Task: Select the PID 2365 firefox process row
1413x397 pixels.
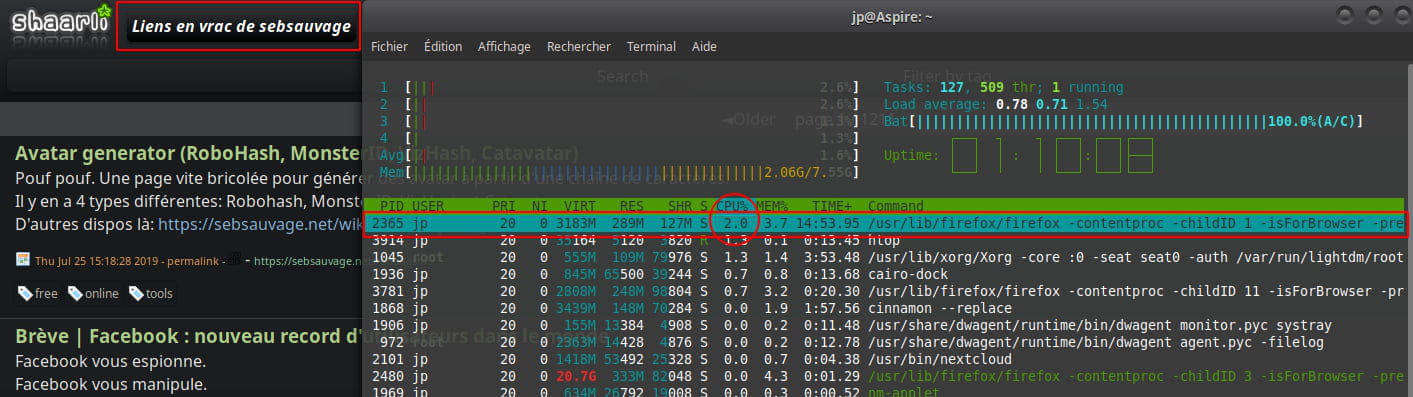Action: click(885, 223)
